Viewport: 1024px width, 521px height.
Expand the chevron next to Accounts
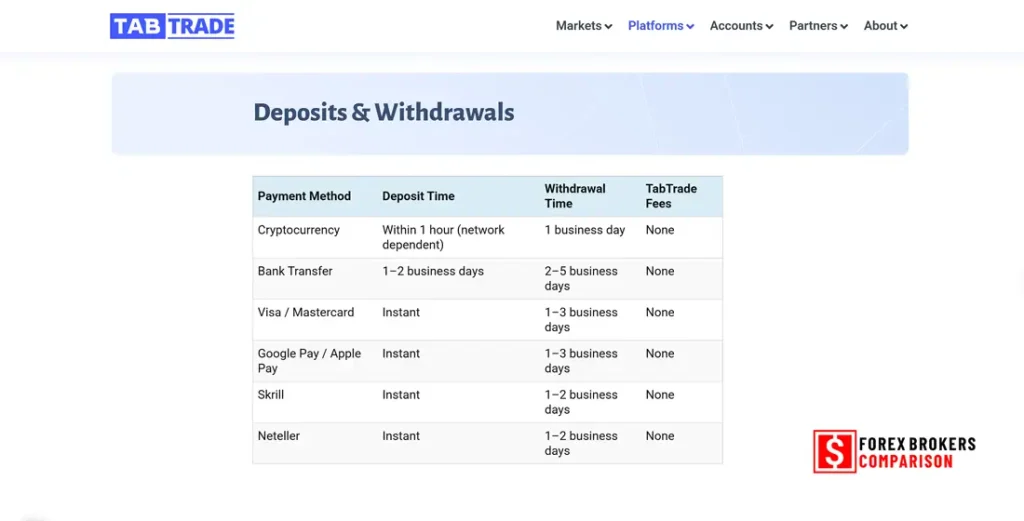[769, 27]
